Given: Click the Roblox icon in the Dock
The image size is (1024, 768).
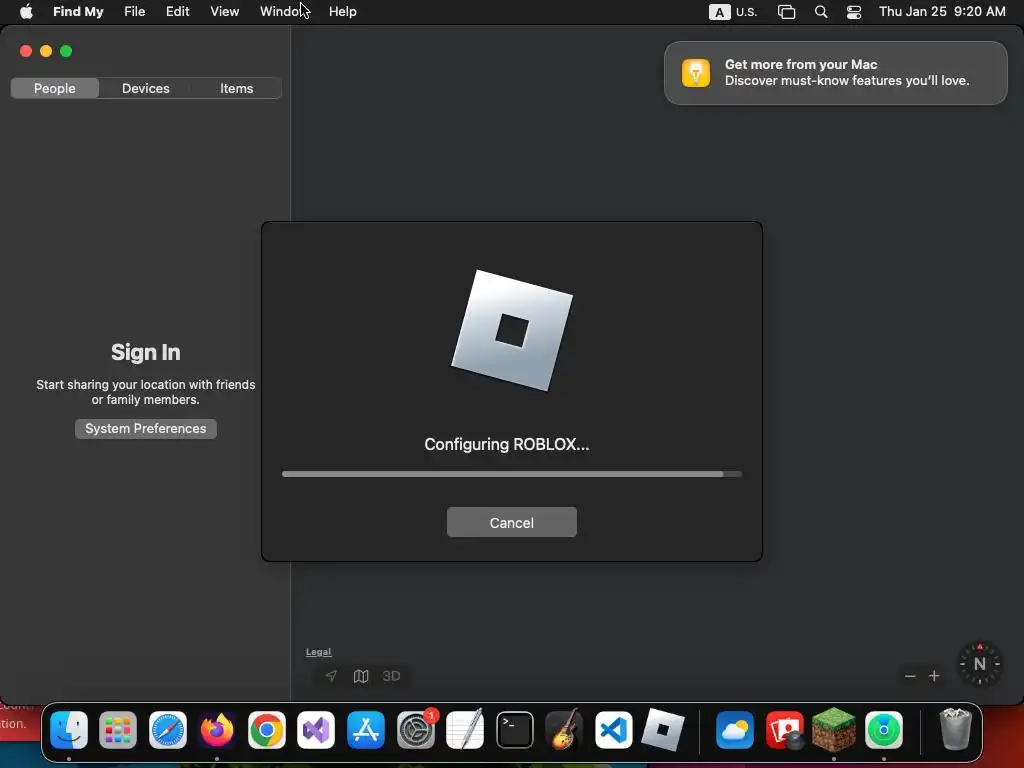Looking at the screenshot, I should (663, 729).
